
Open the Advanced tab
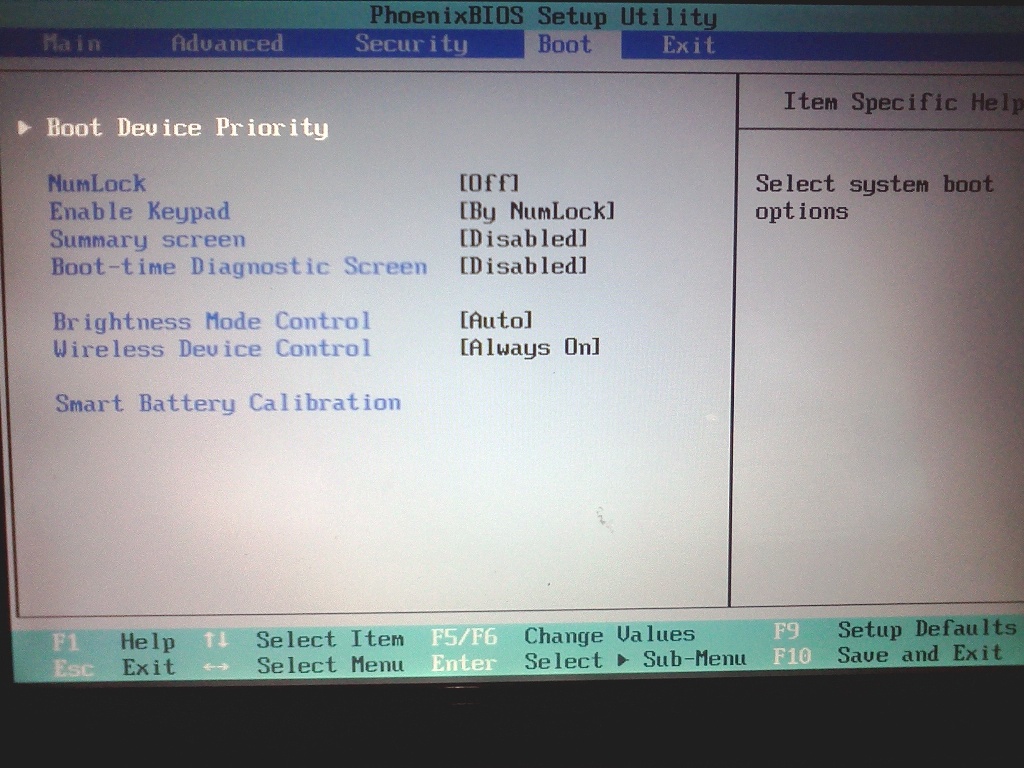click(227, 44)
